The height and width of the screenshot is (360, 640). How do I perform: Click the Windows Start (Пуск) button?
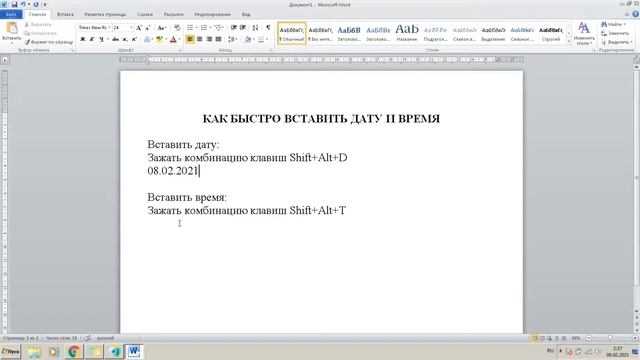pyautogui.click(x=11, y=351)
